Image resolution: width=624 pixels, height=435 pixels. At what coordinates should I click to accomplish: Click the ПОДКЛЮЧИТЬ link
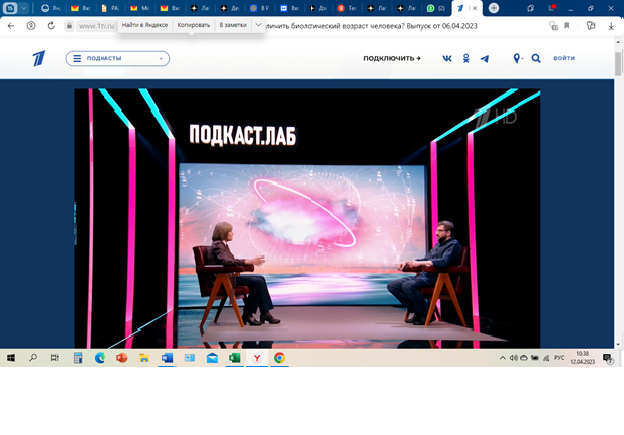392,58
